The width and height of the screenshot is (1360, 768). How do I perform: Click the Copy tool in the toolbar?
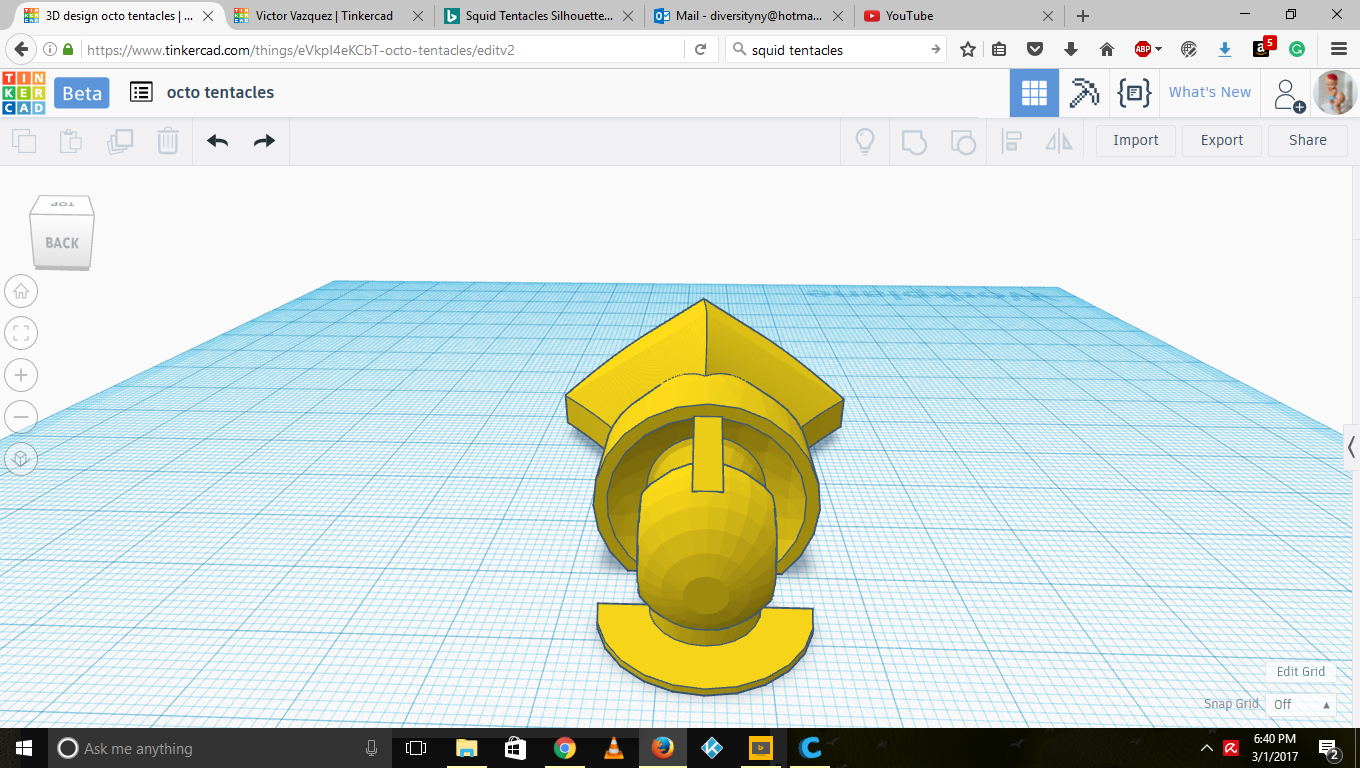click(x=23, y=141)
